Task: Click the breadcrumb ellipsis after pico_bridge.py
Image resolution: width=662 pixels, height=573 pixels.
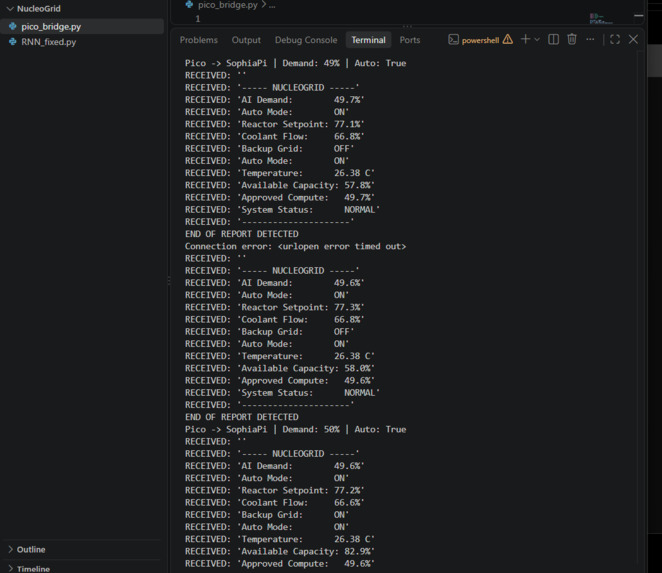Action: (272, 5)
